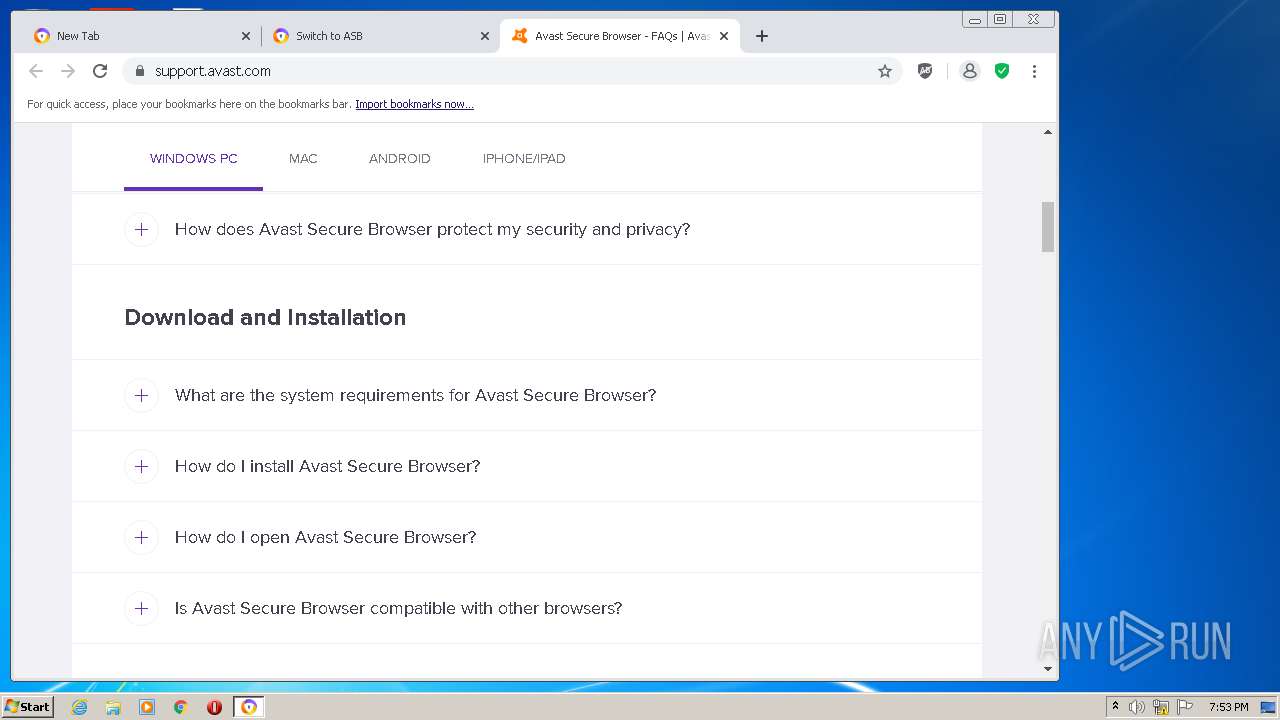Viewport: 1280px width, 720px height.
Task: Click 'How does Avast Secure Browser protect my security and privacy?'
Action: (432, 229)
